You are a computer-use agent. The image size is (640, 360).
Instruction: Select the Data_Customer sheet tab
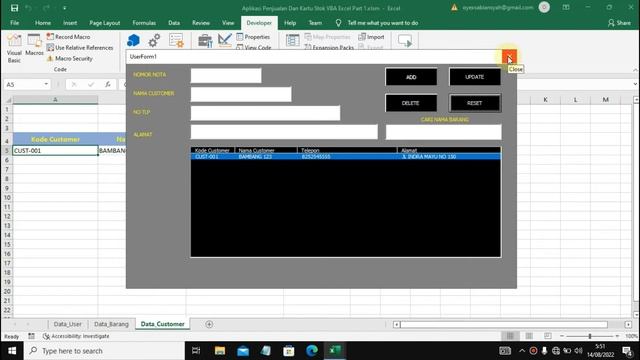[162, 324]
